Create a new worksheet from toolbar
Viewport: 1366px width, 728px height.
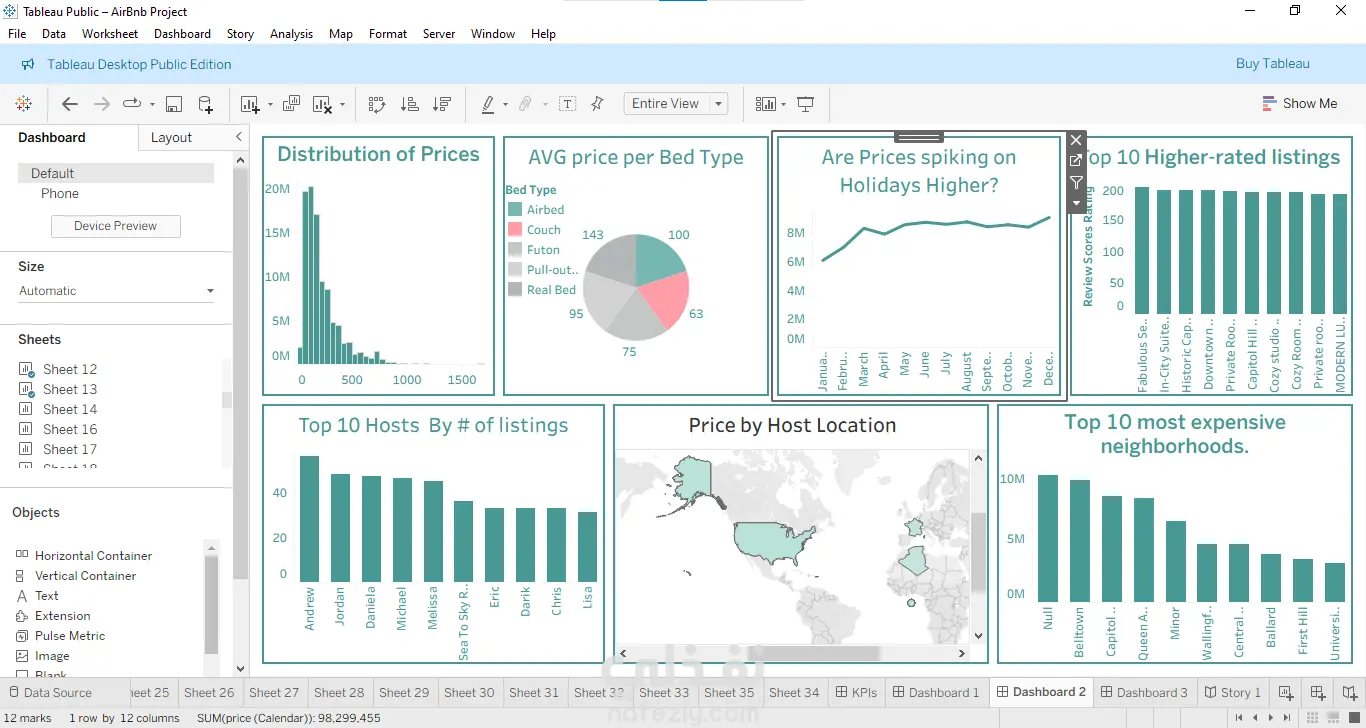coord(249,104)
